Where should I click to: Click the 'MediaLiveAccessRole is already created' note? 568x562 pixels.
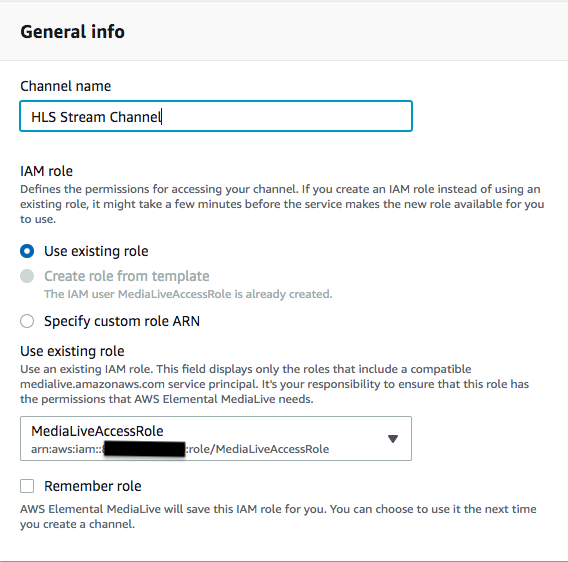click(188, 294)
